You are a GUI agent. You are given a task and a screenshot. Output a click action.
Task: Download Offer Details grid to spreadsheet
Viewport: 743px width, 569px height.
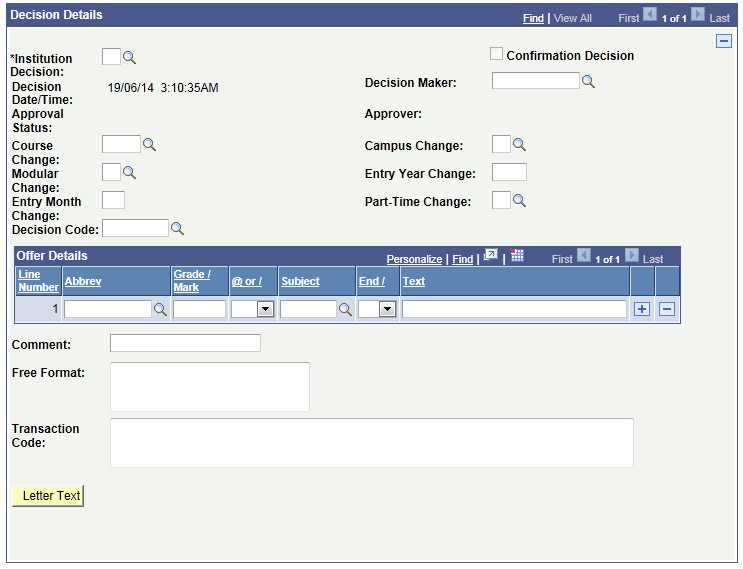click(x=516, y=255)
